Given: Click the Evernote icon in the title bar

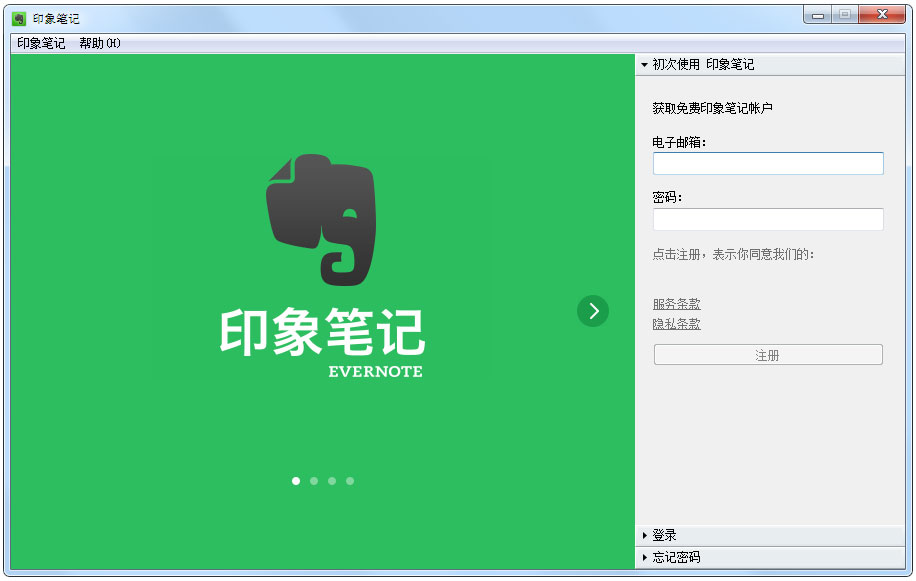Looking at the screenshot, I should click(18, 19).
